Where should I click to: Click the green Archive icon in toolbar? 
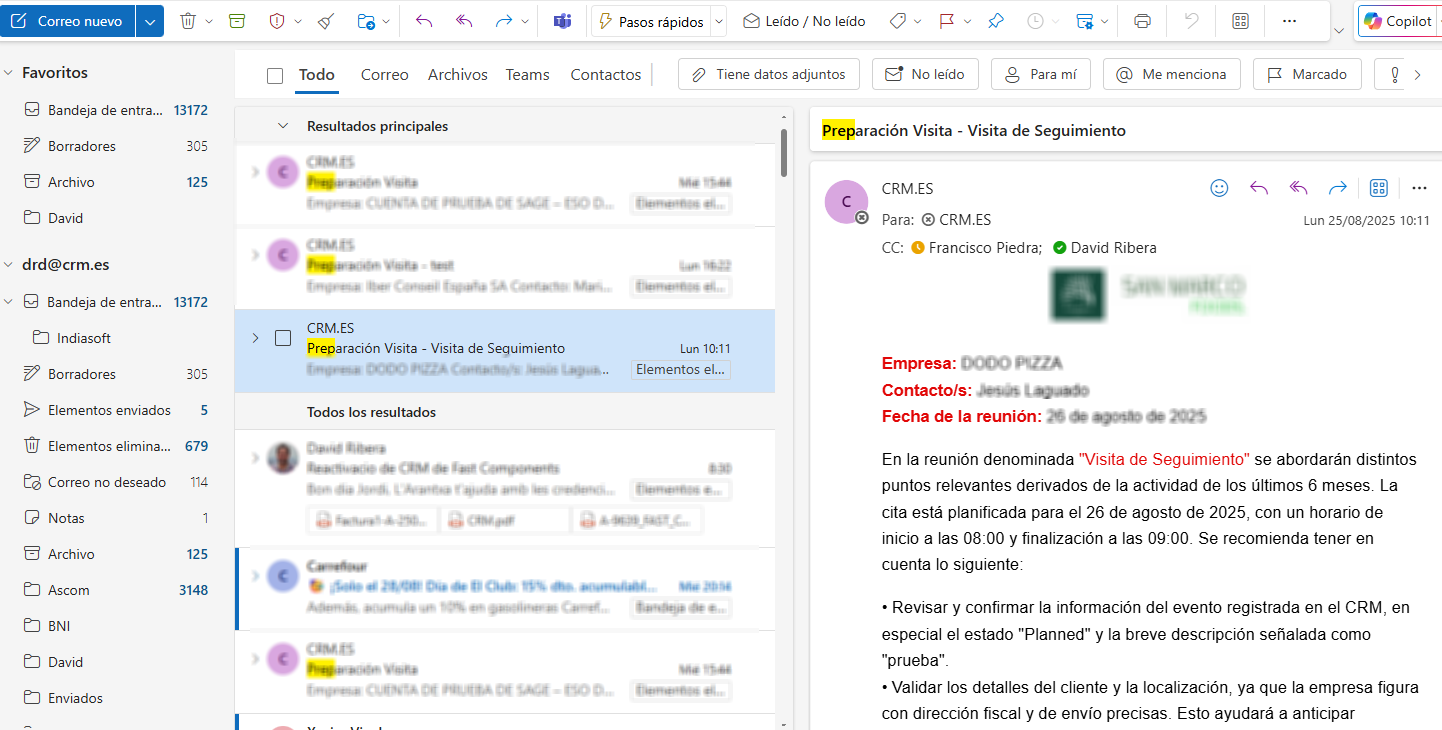pyautogui.click(x=236, y=21)
